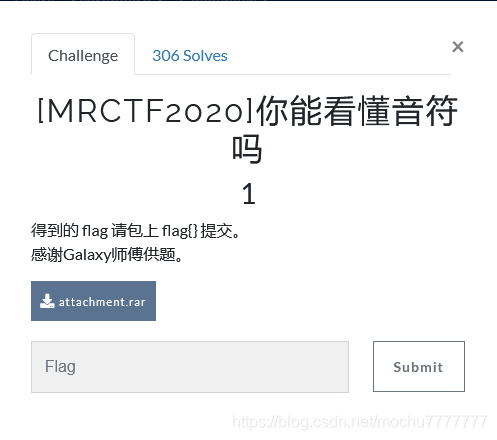Click the word Galaxy in the description
Image resolution: width=497 pixels, height=440 pixels.
coord(87,255)
